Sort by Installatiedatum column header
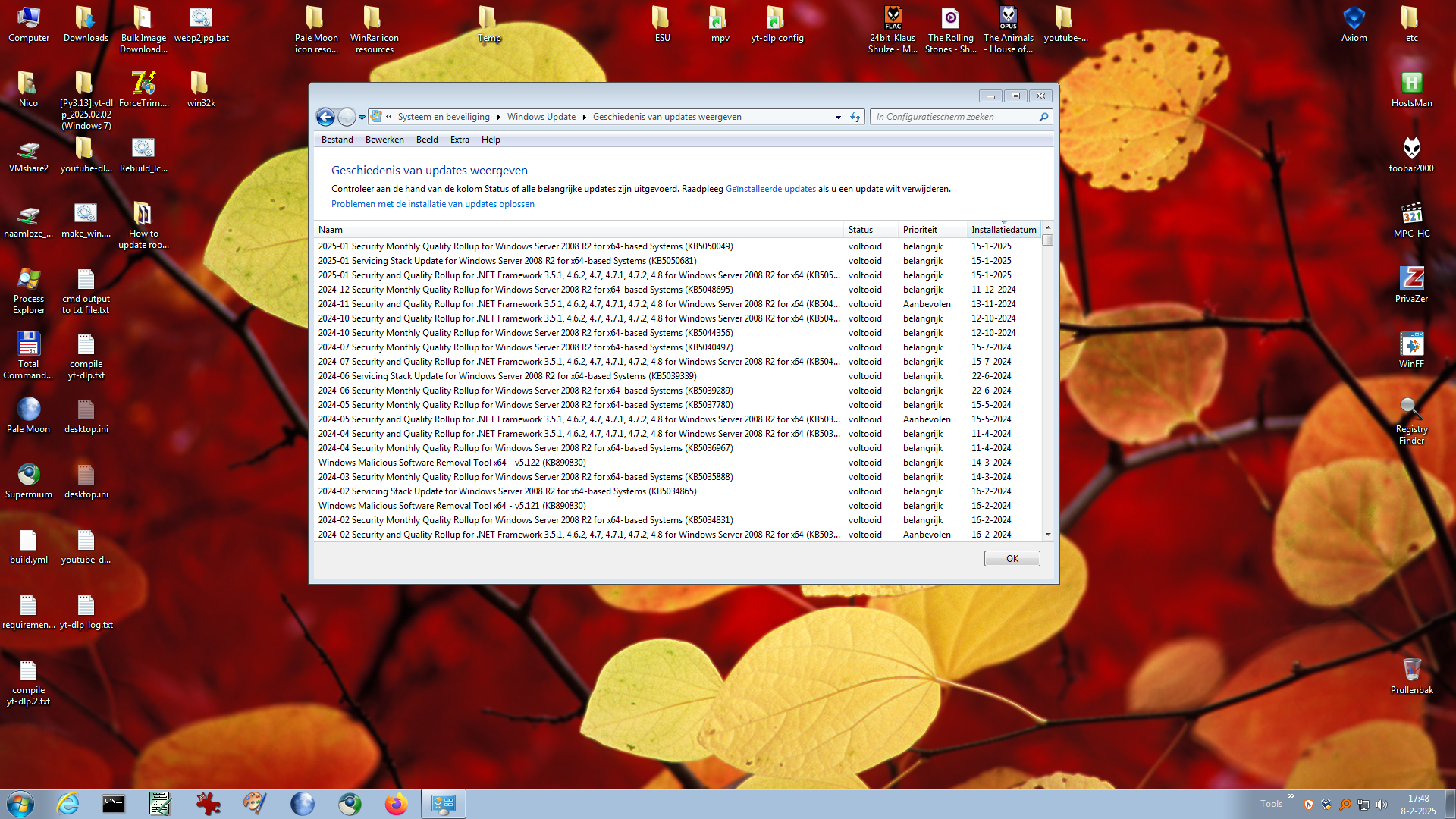The width and height of the screenshot is (1456, 819). (x=1003, y=230)
